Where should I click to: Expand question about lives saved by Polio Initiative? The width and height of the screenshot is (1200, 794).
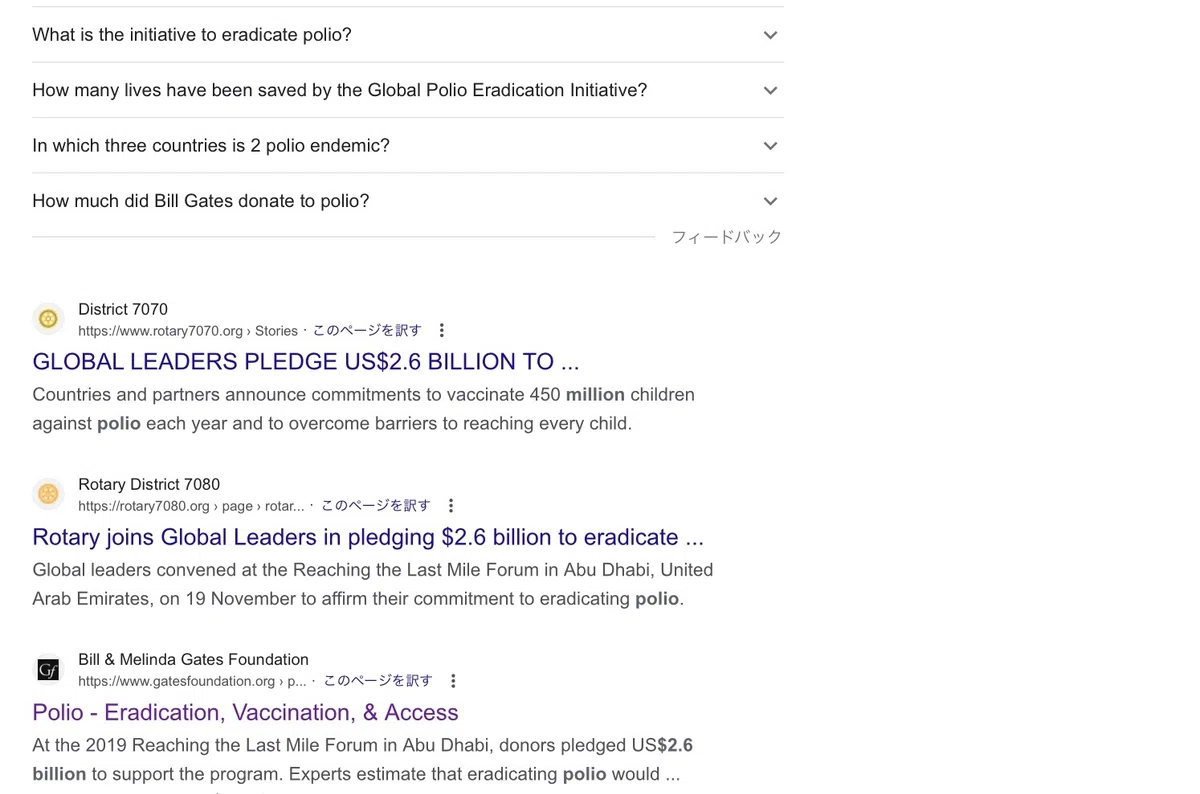tap(407, 90)
